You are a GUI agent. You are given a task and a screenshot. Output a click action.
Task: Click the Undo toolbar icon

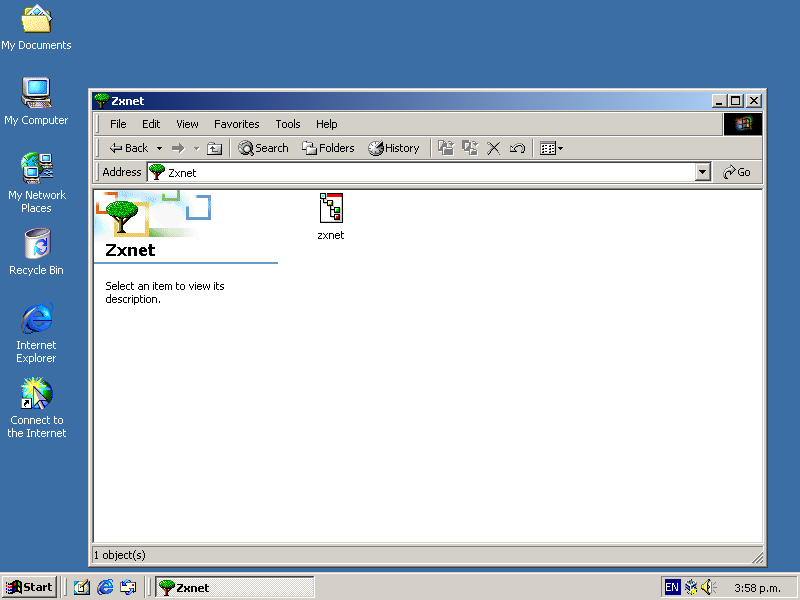coord(517,148)
